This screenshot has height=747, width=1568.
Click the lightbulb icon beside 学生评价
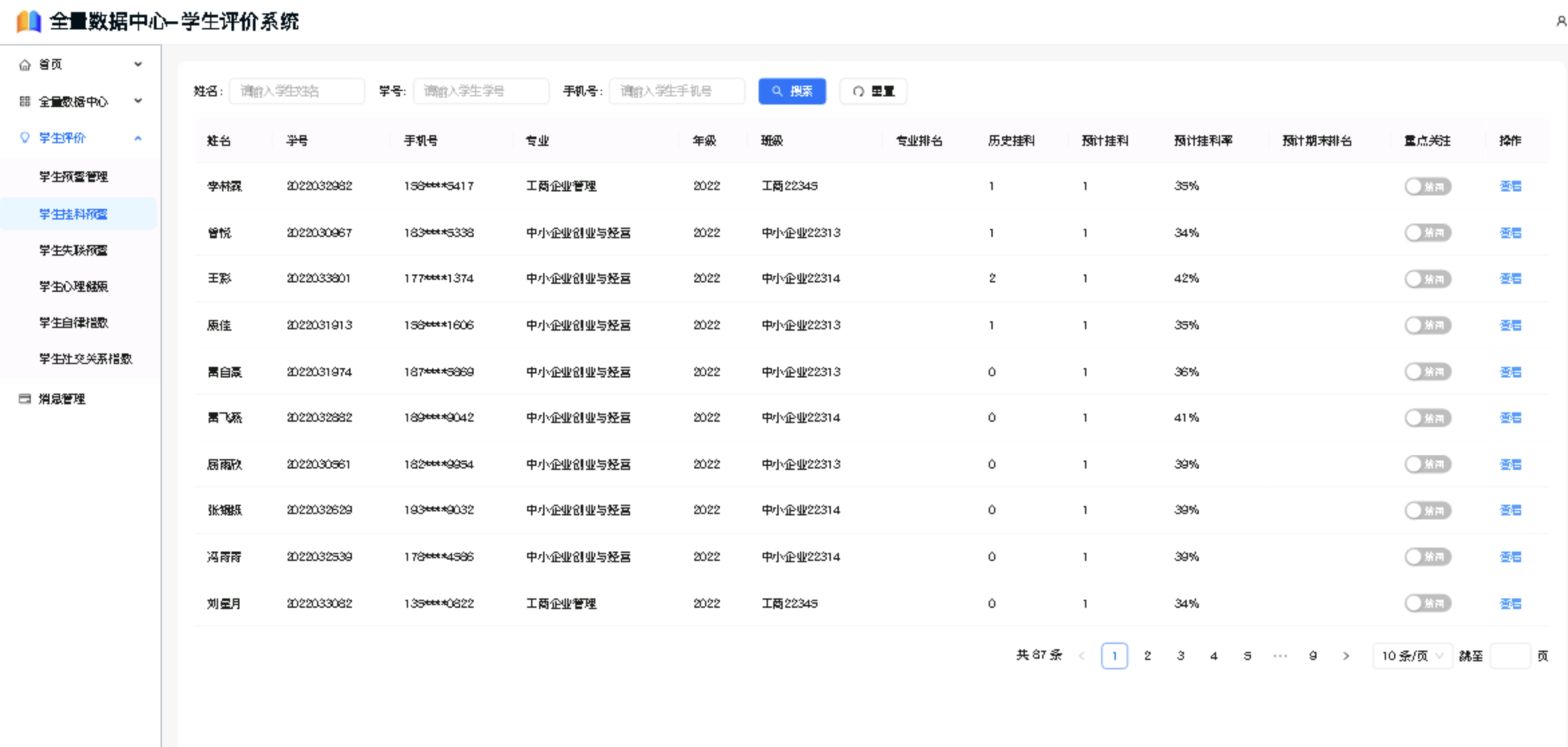coord(25,138)
